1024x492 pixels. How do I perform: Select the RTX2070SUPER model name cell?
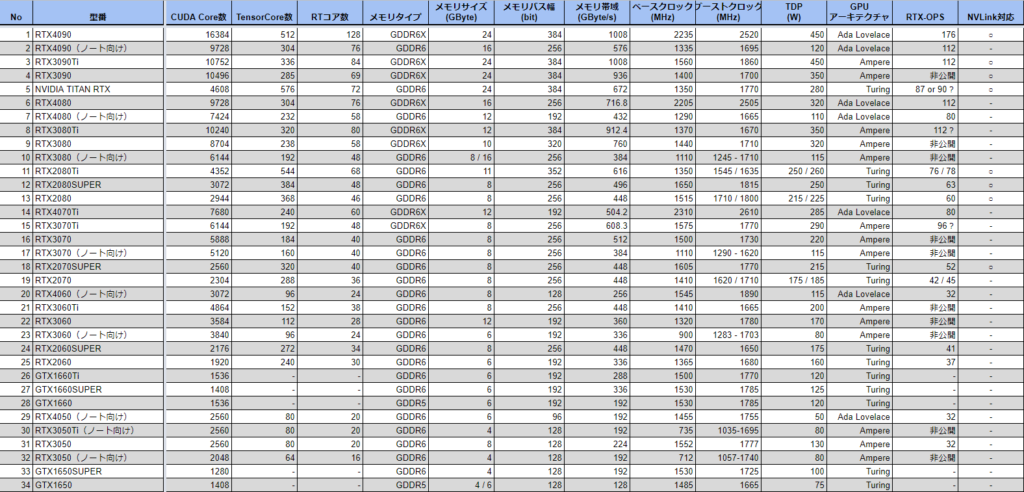99,267
